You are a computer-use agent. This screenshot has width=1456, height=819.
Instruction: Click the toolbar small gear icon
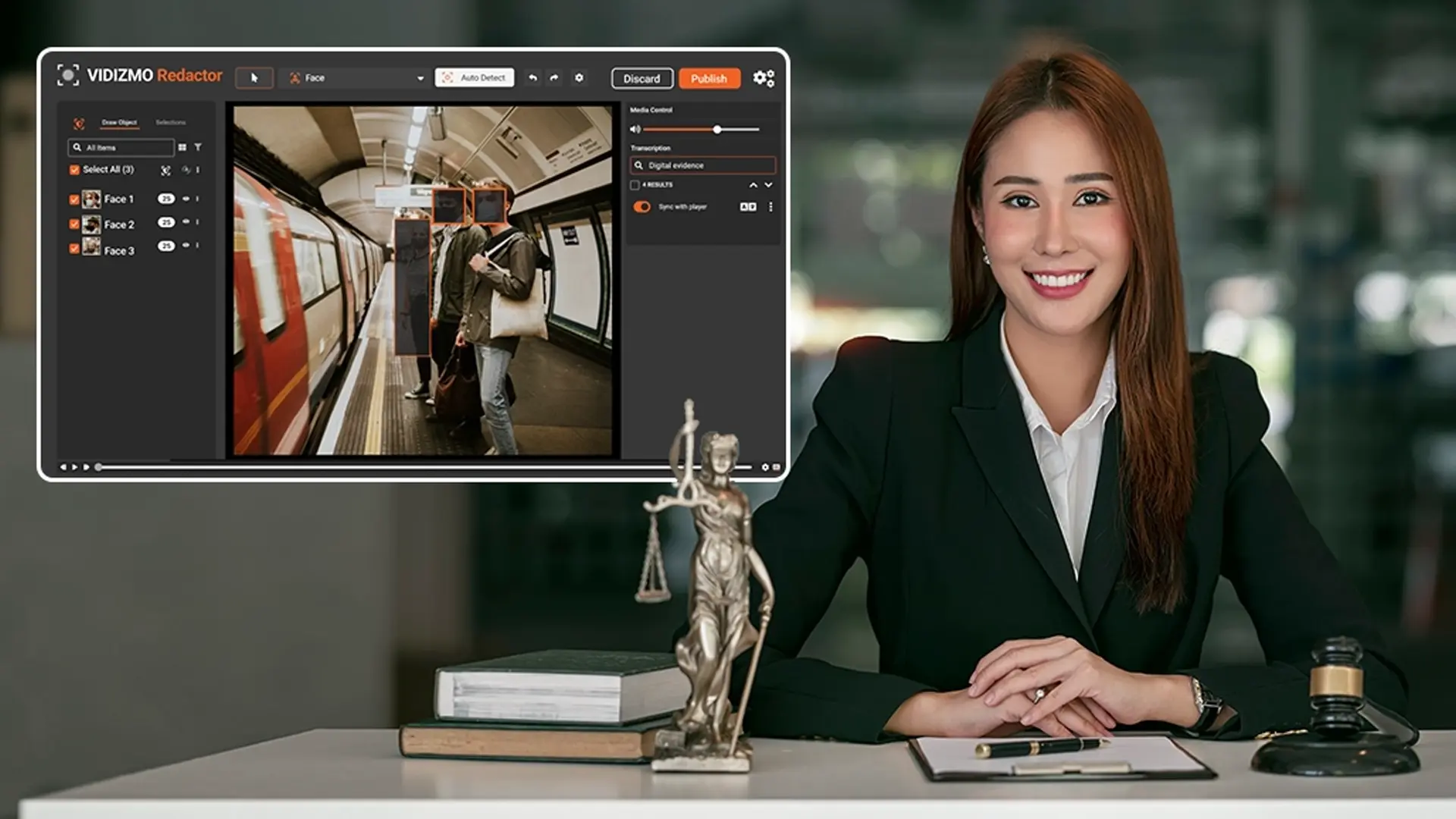point(579,78)
